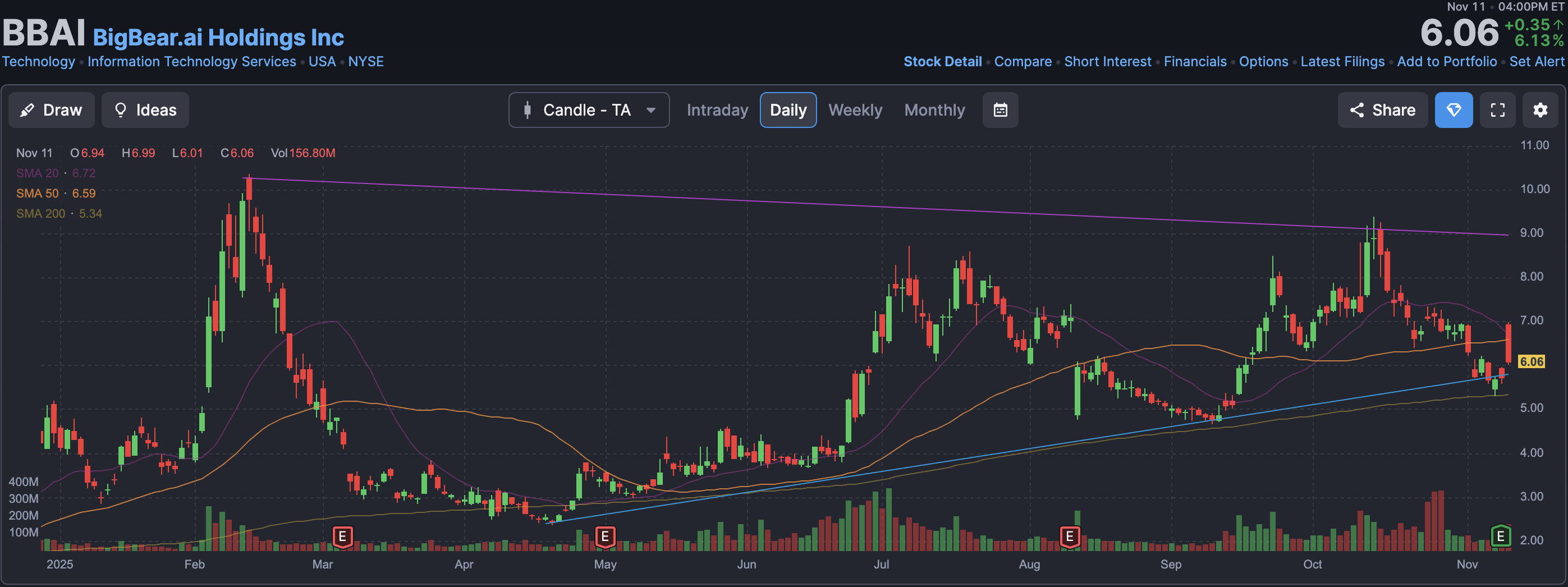Click the O 6.94 open value
1568x587 pixels.
[87, 153]
